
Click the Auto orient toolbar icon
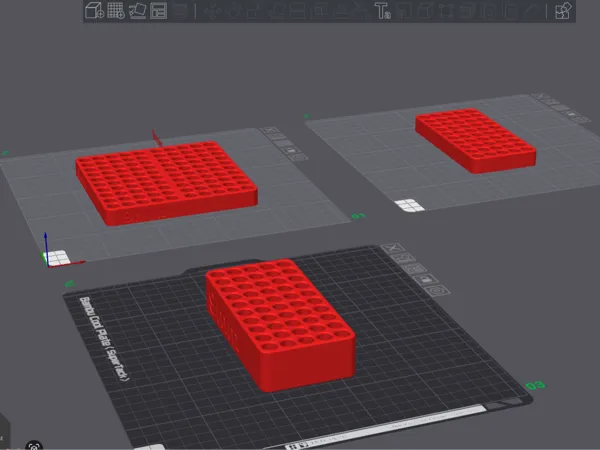137,10
